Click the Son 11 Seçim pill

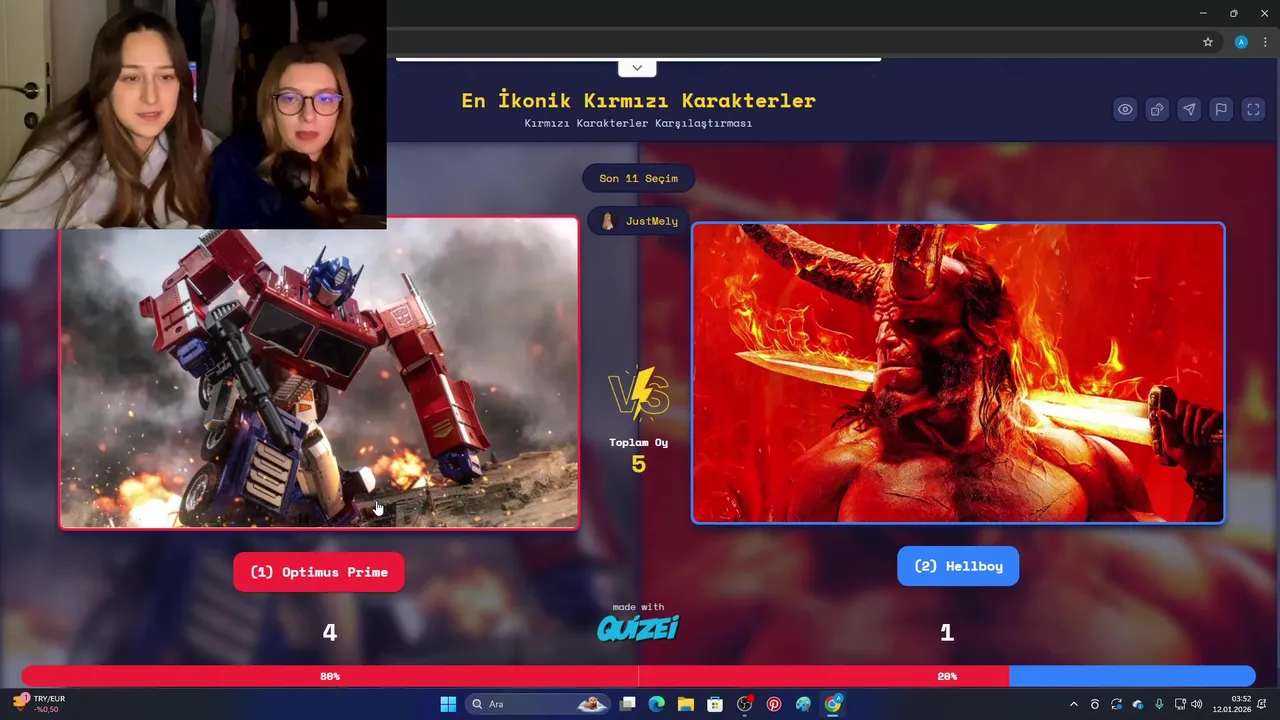pos(638,178)
